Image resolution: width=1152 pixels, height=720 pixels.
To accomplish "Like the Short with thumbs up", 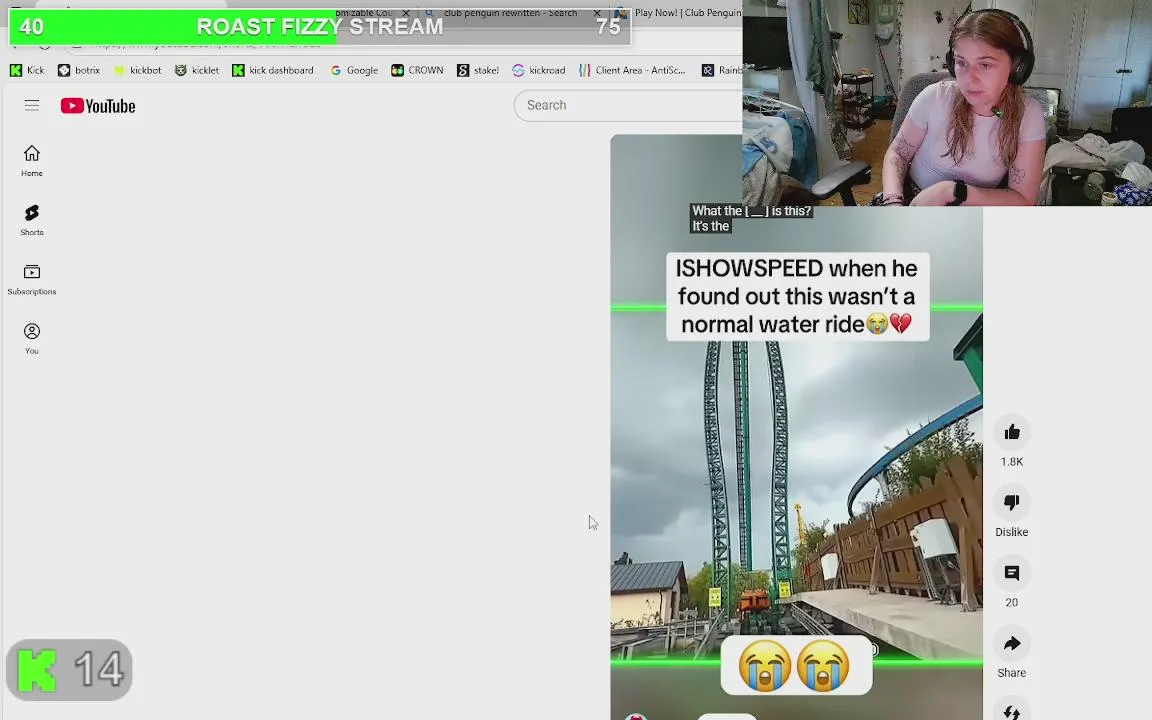I will tap(1012, 432).
